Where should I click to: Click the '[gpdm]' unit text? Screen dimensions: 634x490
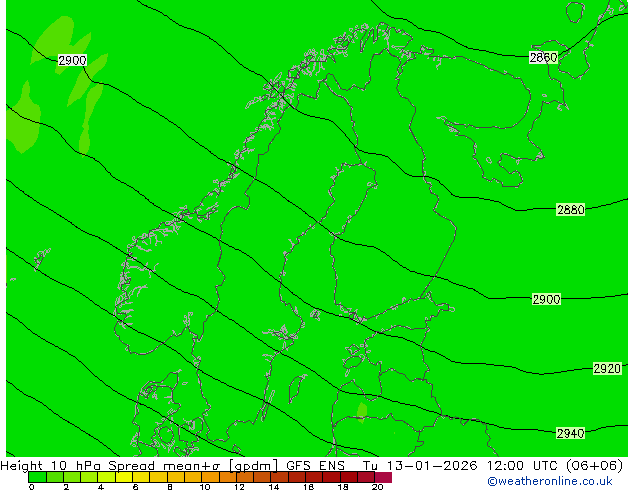pos(254,466)
